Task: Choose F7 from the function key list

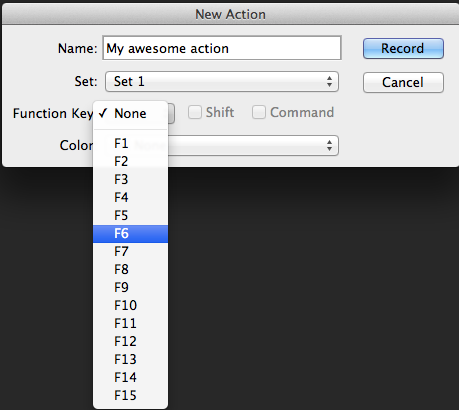Action: click(x=130, y=252)
